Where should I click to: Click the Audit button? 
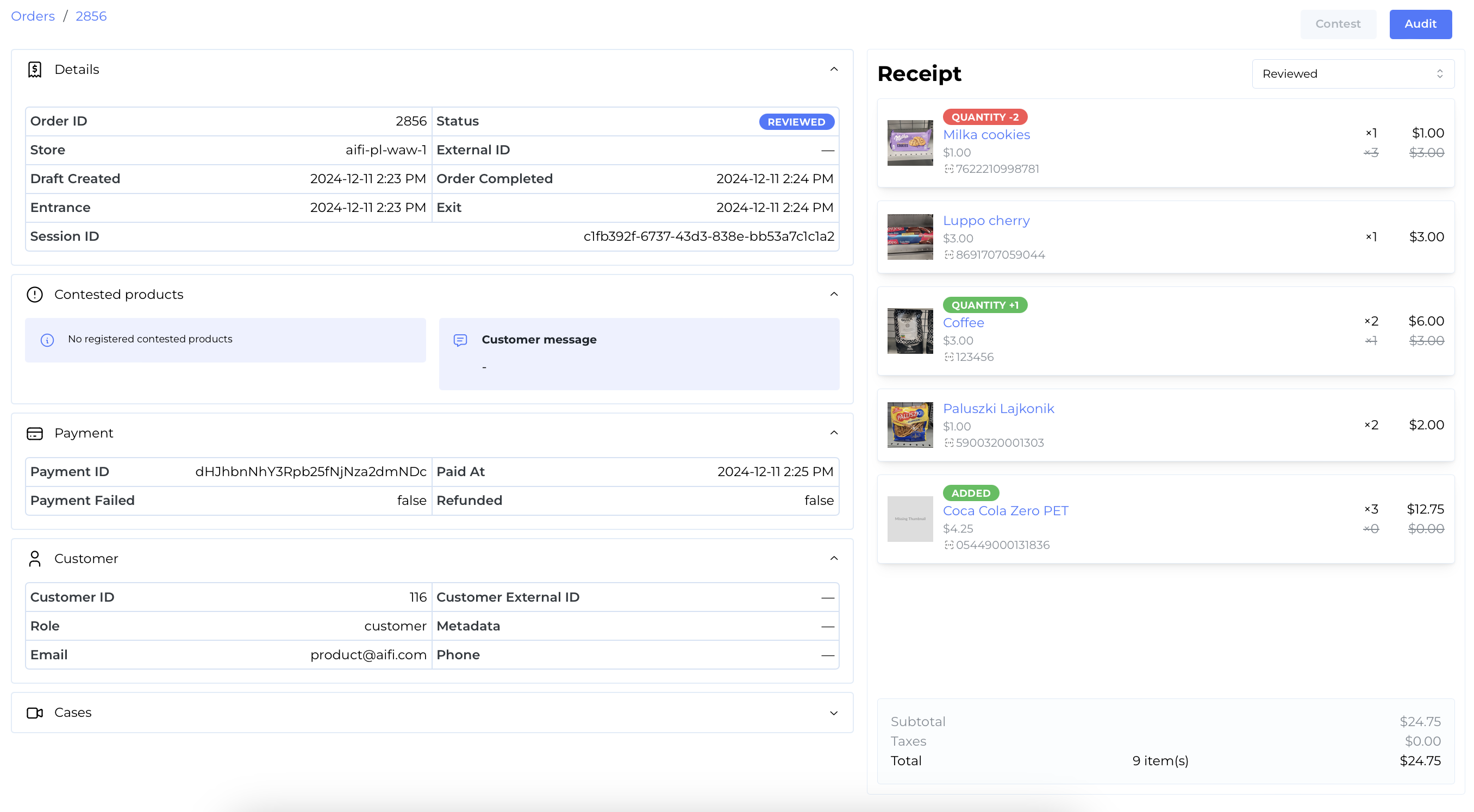point(1420,24)
